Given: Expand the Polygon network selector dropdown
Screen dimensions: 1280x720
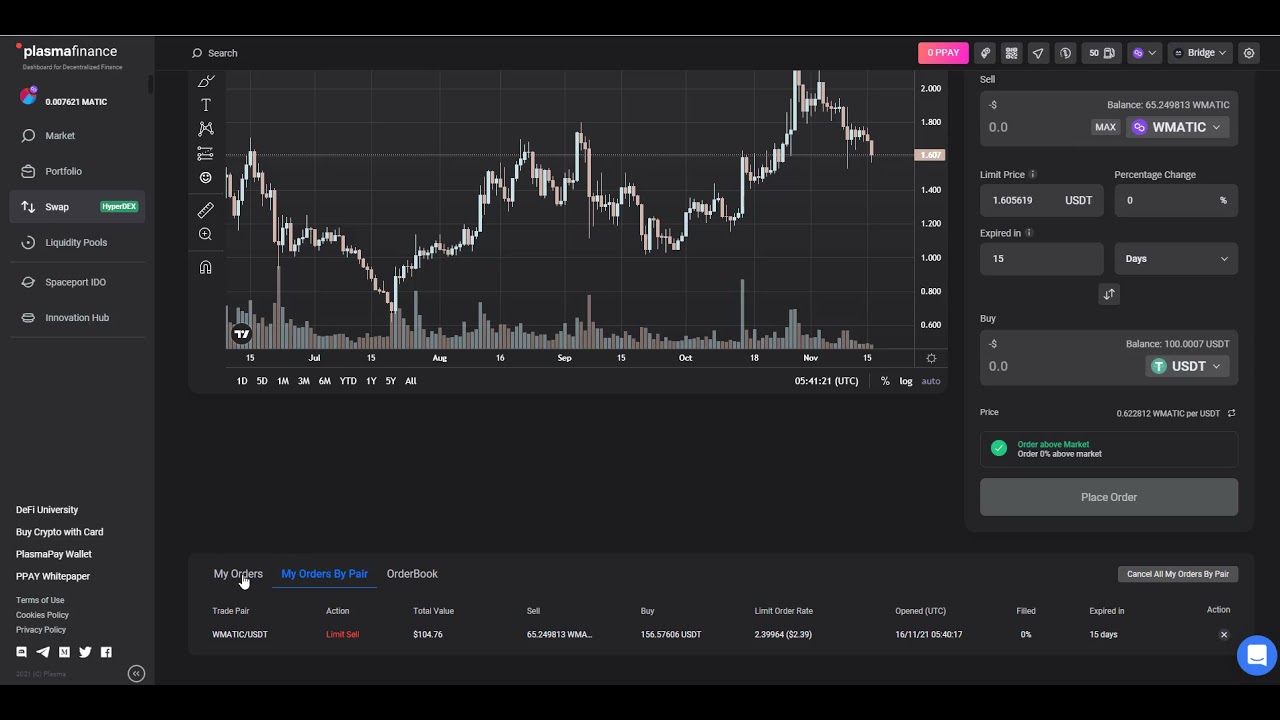Looking at the screenshot, I should [x=1144, y=53].
